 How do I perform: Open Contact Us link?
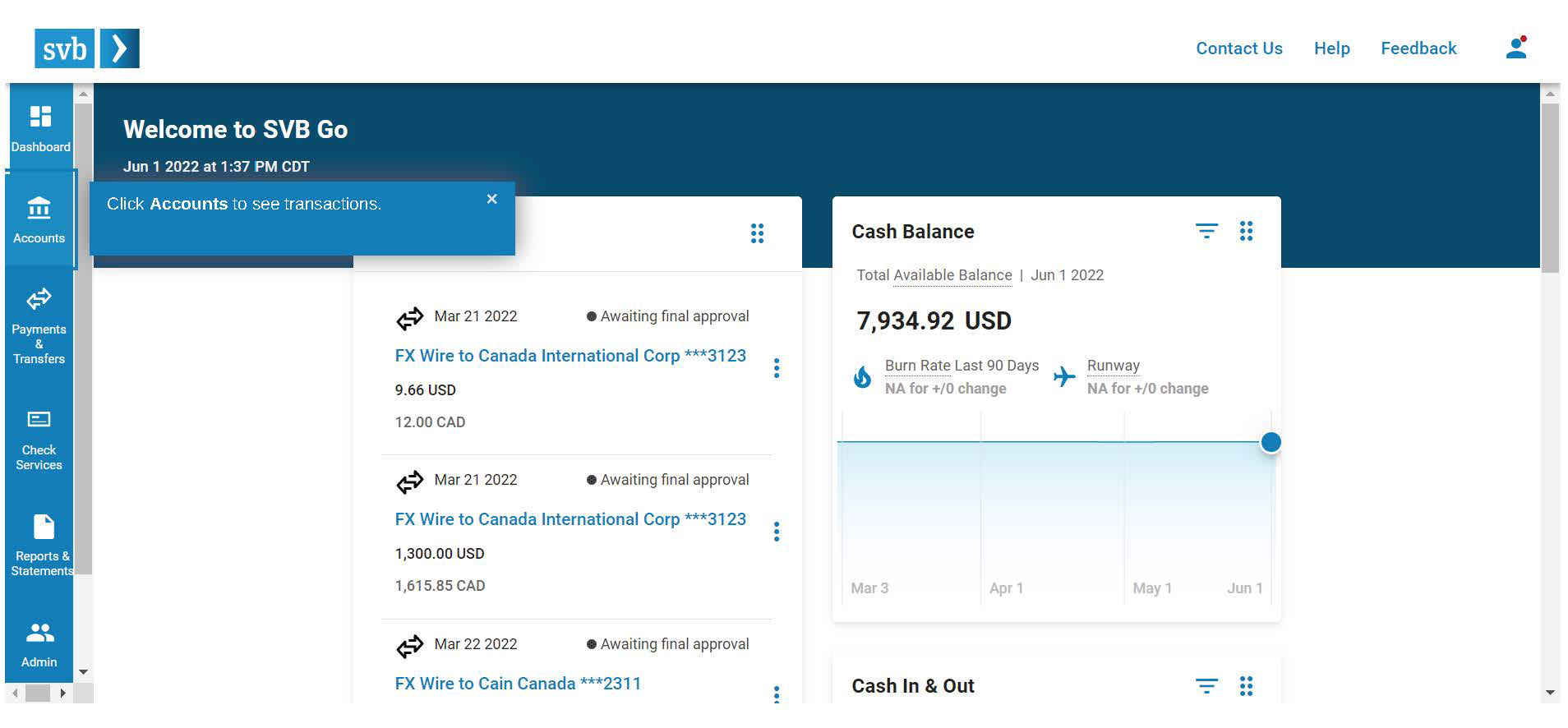pos(1238,48)
